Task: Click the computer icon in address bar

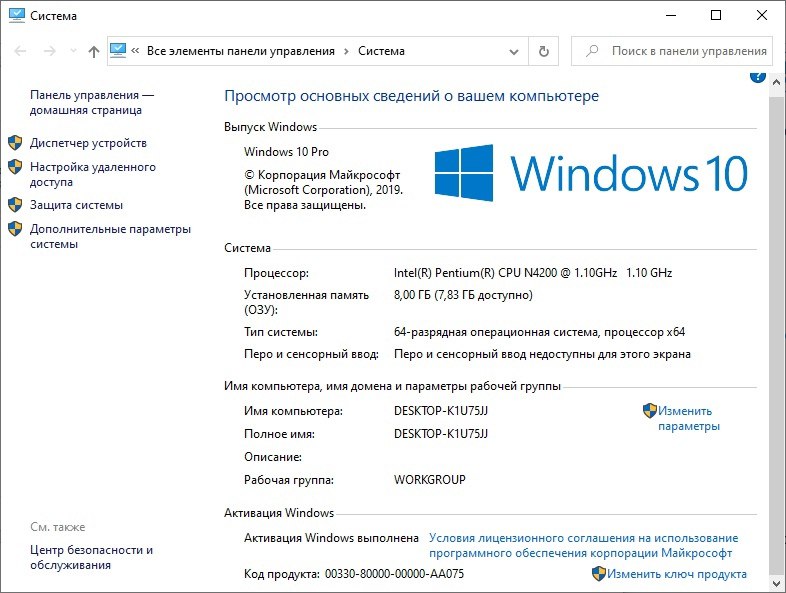Action: 118,51
